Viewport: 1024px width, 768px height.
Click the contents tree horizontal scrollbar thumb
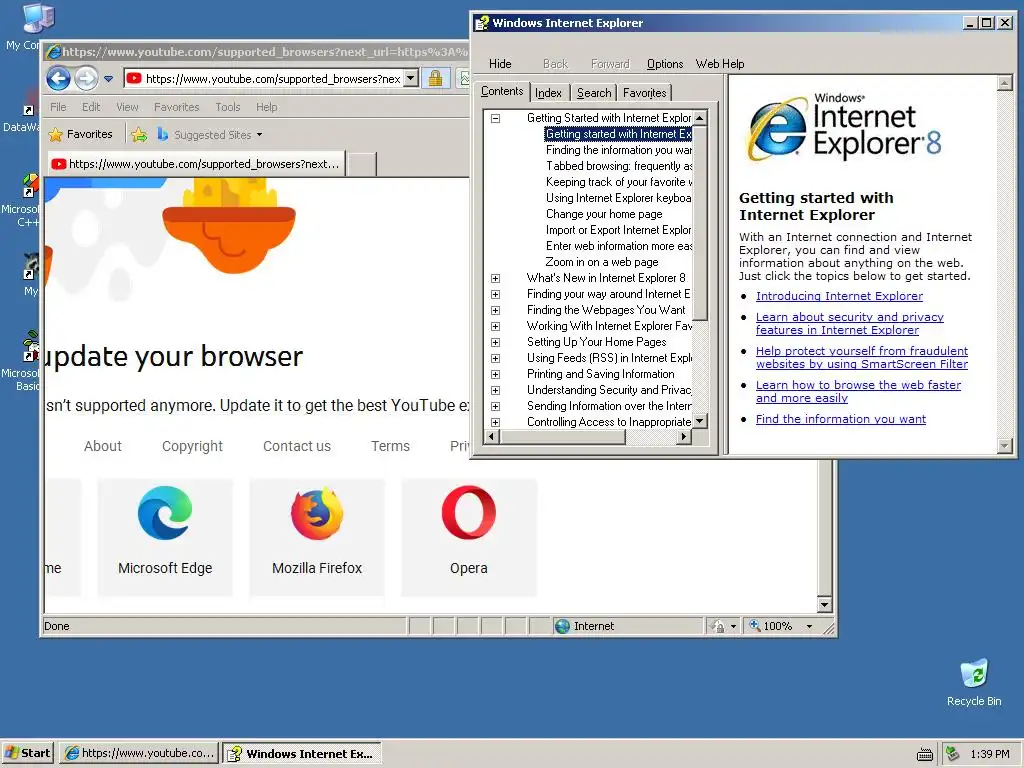coord(563,437)
